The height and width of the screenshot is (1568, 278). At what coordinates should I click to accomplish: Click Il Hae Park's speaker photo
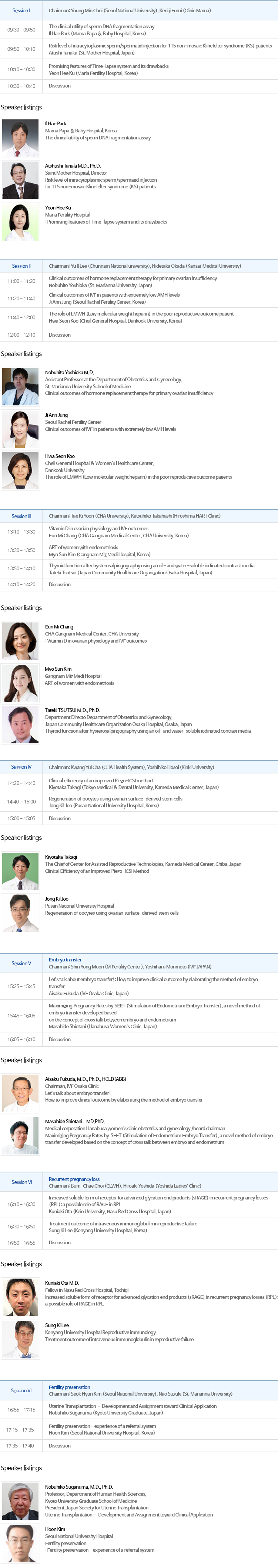click(21, 138)
